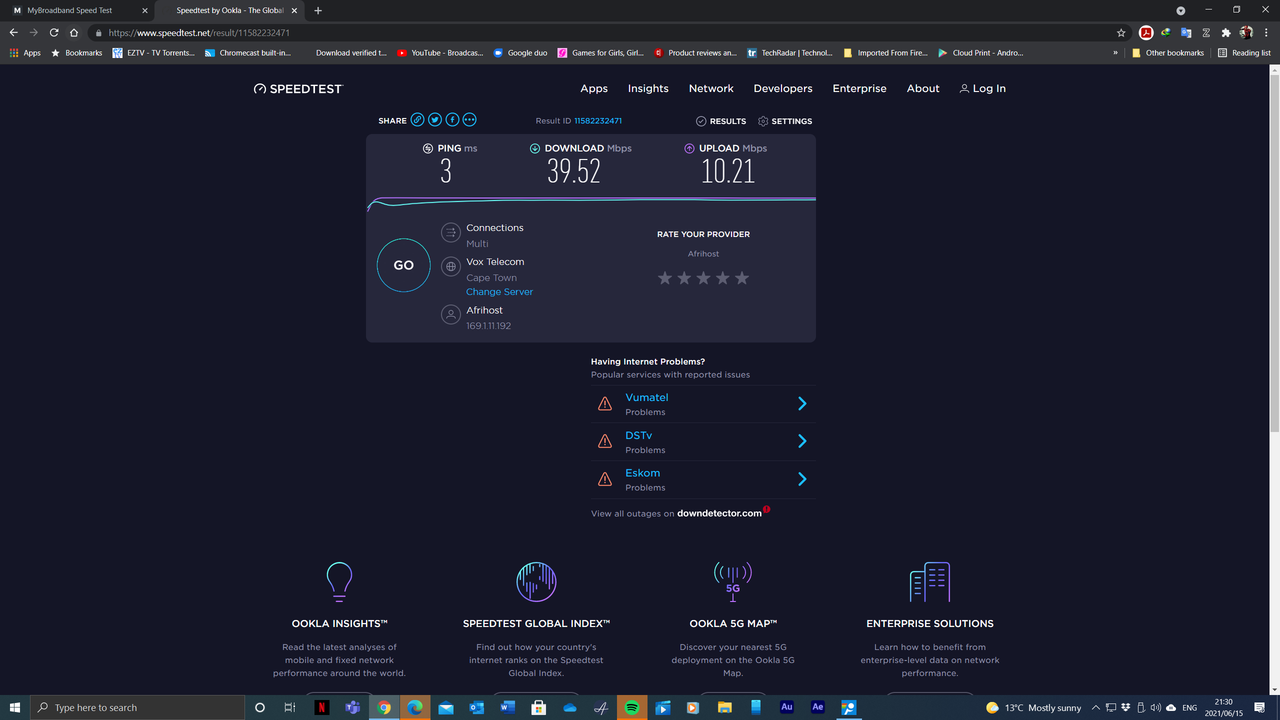Open Speedtest SETTINGS
This screenshot has height=720, width=1280.
coord(785,121)
